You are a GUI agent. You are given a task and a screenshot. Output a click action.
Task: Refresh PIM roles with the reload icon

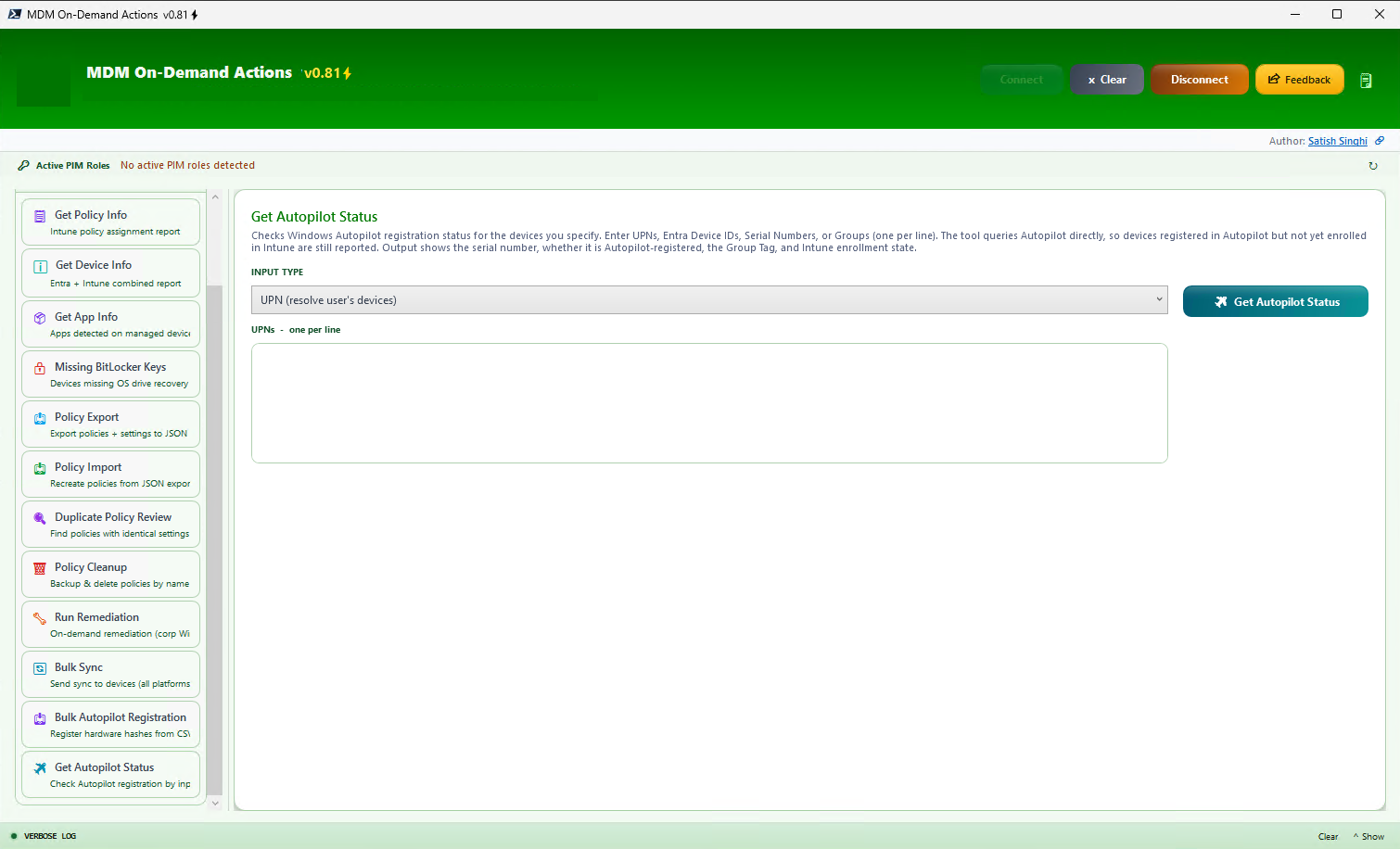(x=1373, y=166)
